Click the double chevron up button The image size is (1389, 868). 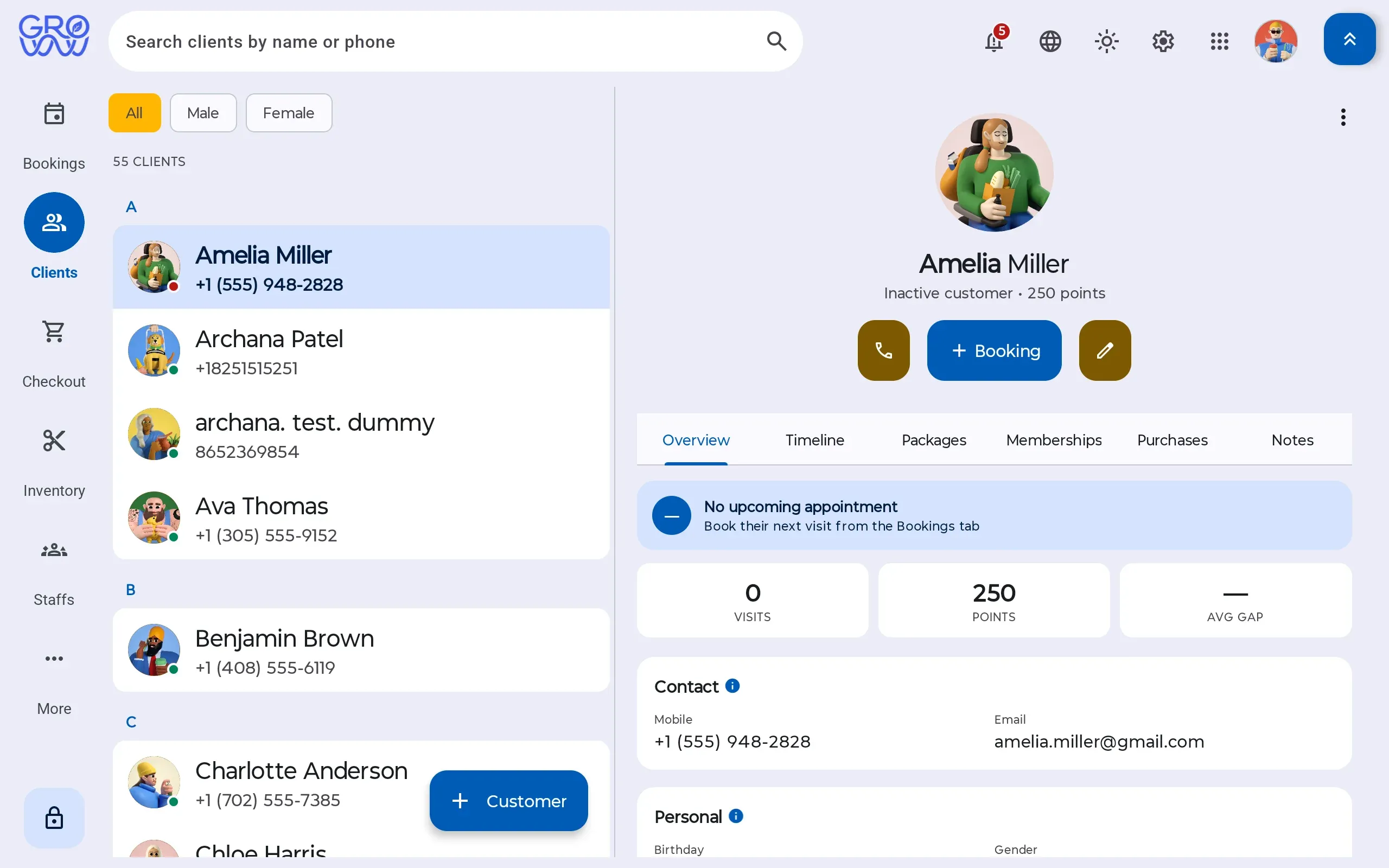click(1349, 39)
